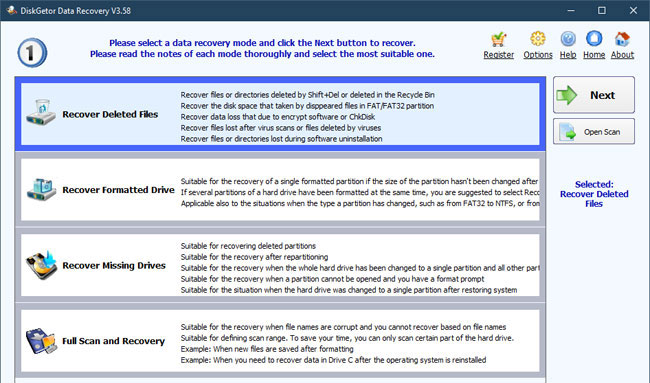Select Recover Formatted Drive mode label
The image size is (650, 383).
pyautogui.click(x=119, y=190)
